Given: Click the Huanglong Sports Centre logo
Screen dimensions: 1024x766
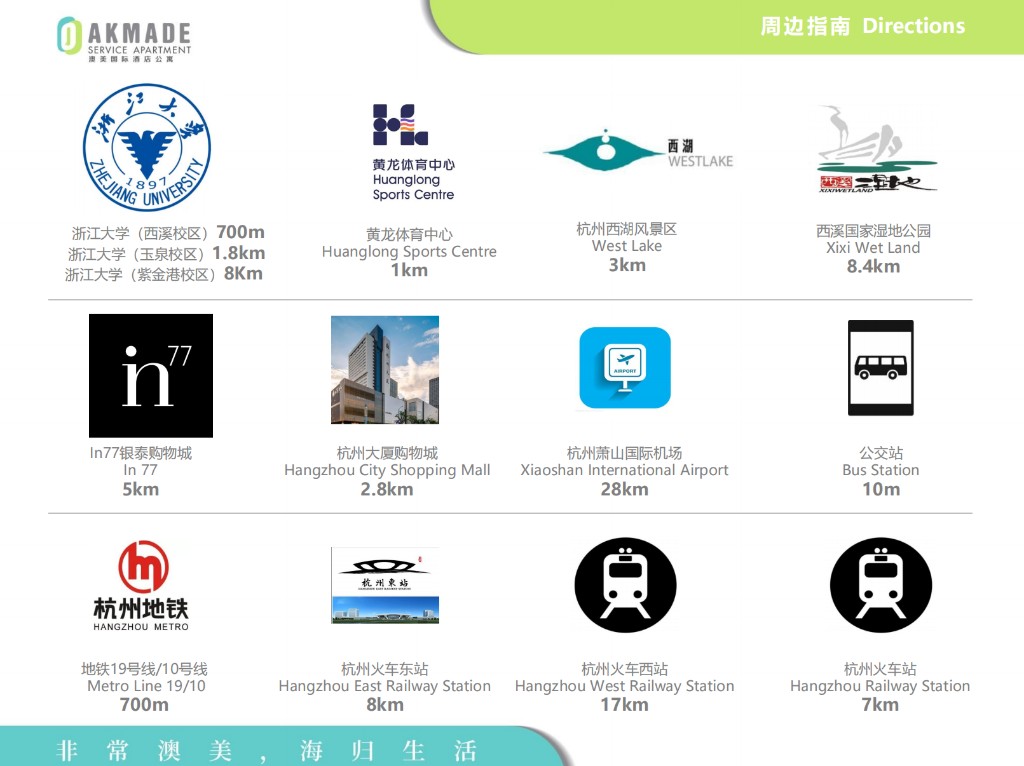Looking at the screenshot, I should (x=413, y=152).
